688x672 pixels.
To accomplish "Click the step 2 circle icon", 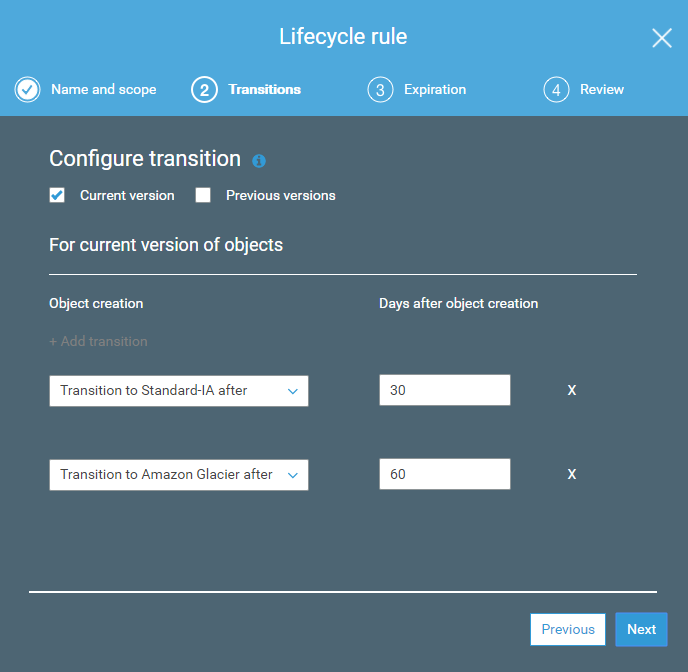I will (204, 90).
